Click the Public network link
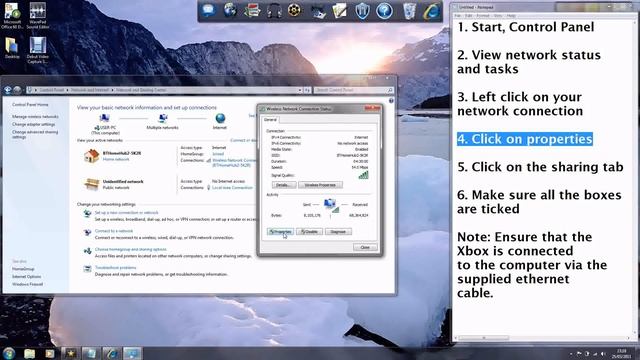This screenshot has height=360, width=640. 116,187
